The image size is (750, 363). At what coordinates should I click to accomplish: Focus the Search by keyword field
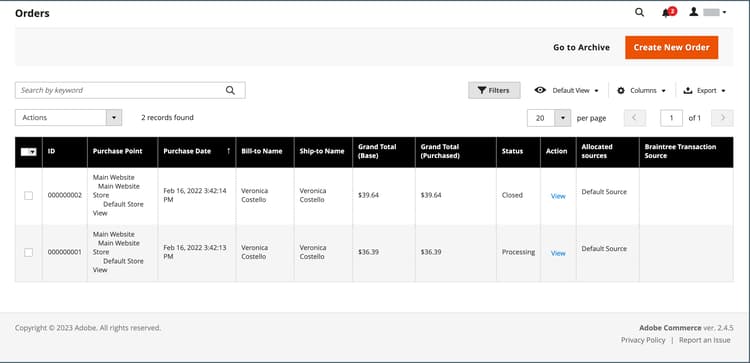pyautogui.click(x=130, y=90)
